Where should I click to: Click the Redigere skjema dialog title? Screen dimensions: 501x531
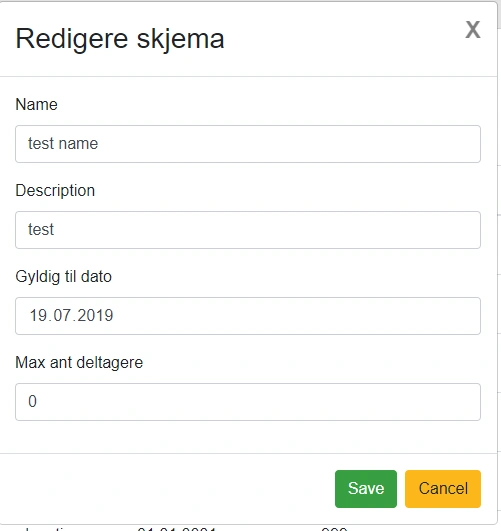pyautogui.click(x=120, y=39)
